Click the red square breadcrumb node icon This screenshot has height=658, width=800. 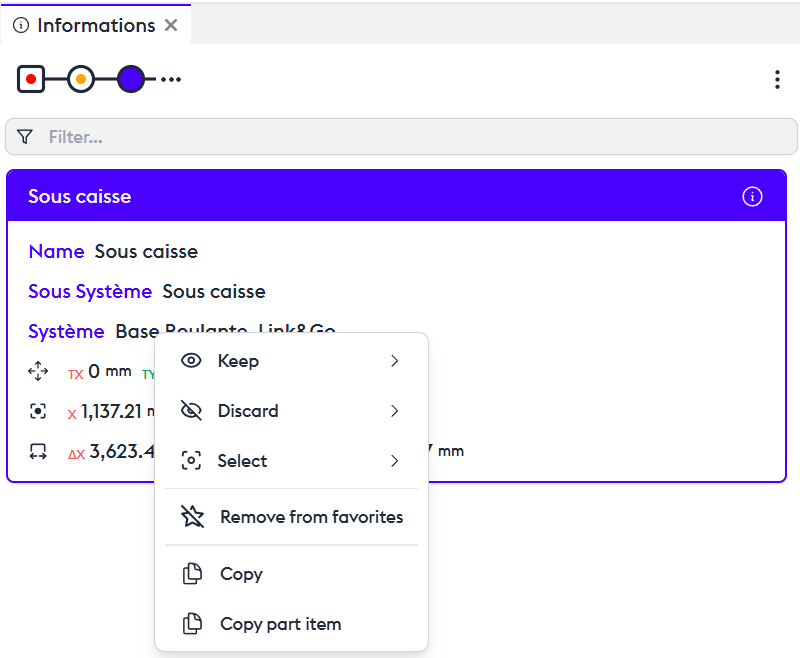point(31,79)
